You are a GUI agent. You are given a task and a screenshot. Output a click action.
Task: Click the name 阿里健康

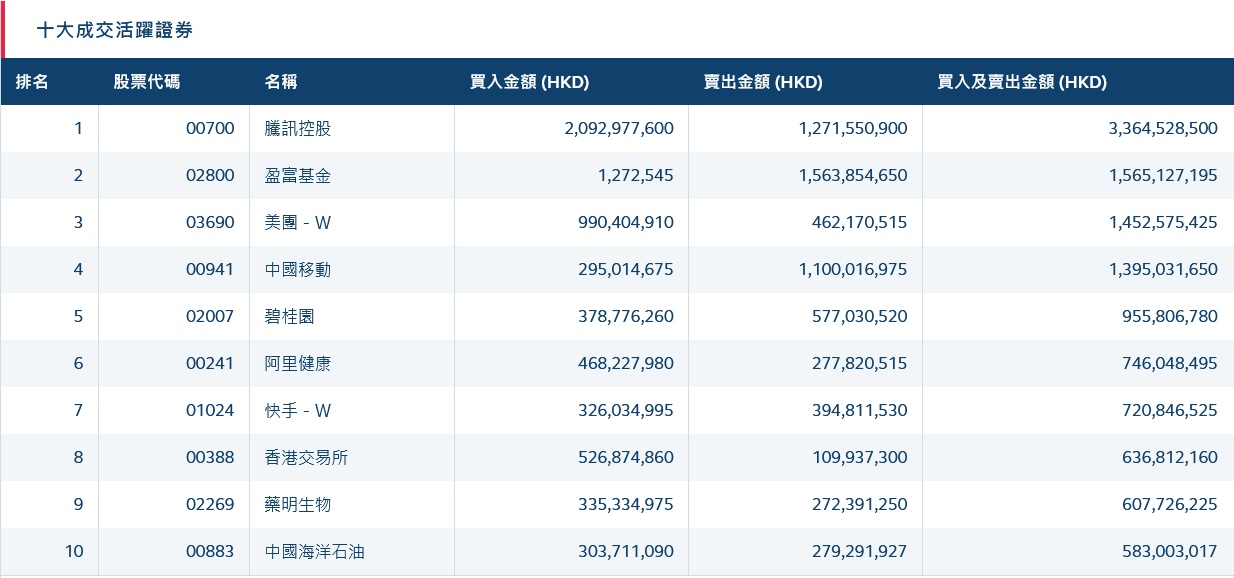[x=298, y=363]
